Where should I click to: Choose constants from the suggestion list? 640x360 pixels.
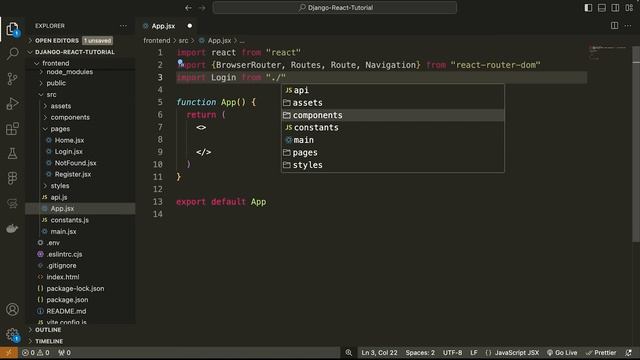coord(393,128)
